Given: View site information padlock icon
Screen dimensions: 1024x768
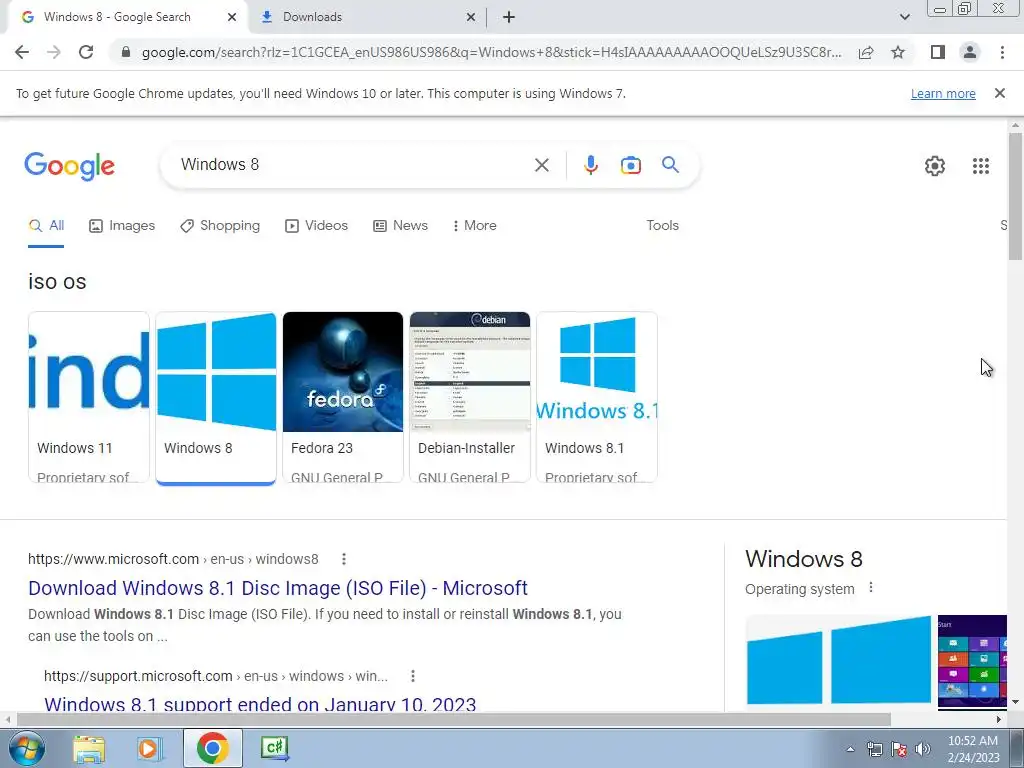Looking at the screenshot, I should tap(126, 52).
